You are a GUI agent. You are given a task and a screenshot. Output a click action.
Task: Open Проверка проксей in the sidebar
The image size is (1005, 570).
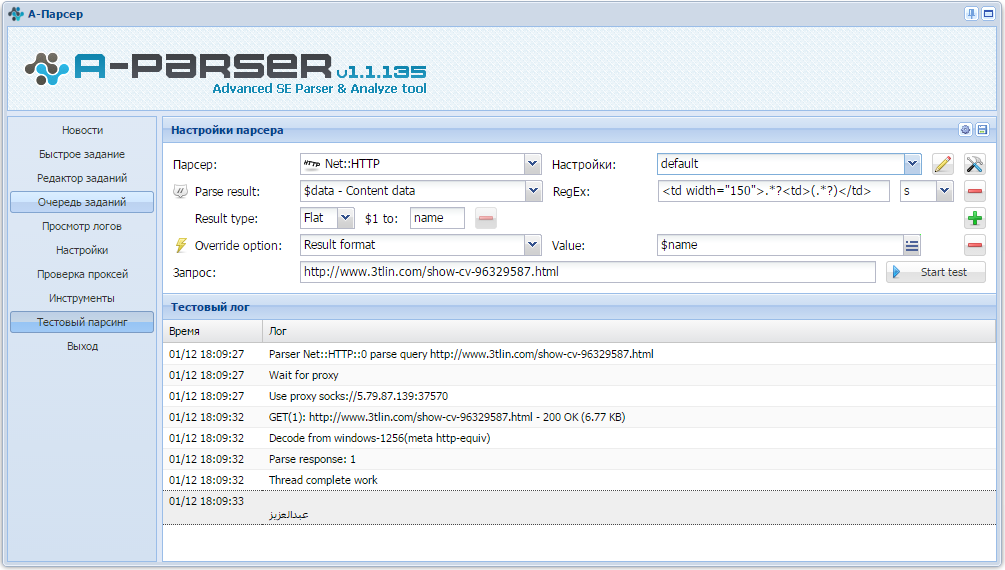tap(82, 274)
